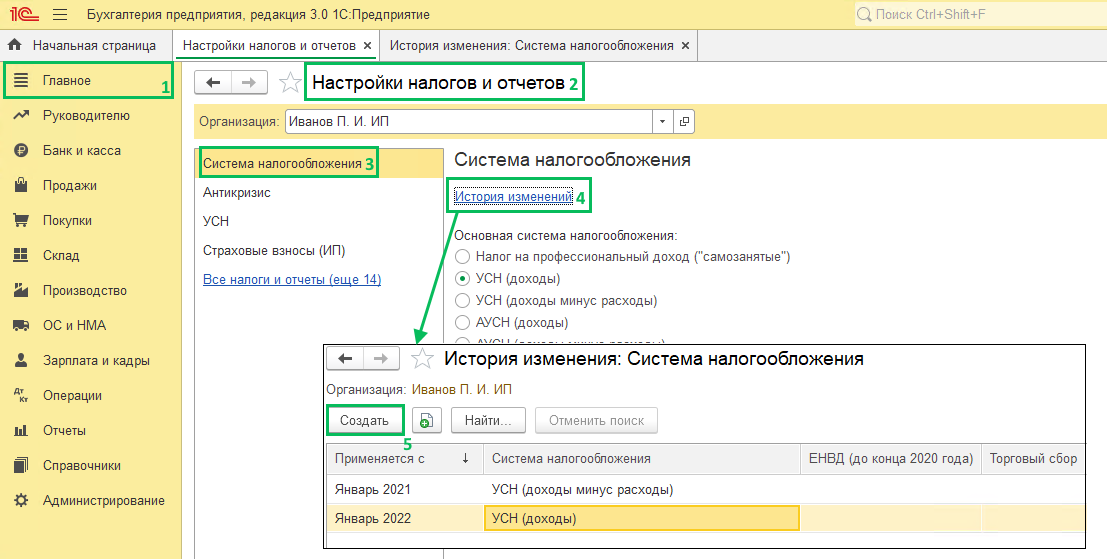The width and height of the screenshot is (1107, 559).
Task: Close the Настройки налогов и отчетов tab
Action: coord(368,46)
